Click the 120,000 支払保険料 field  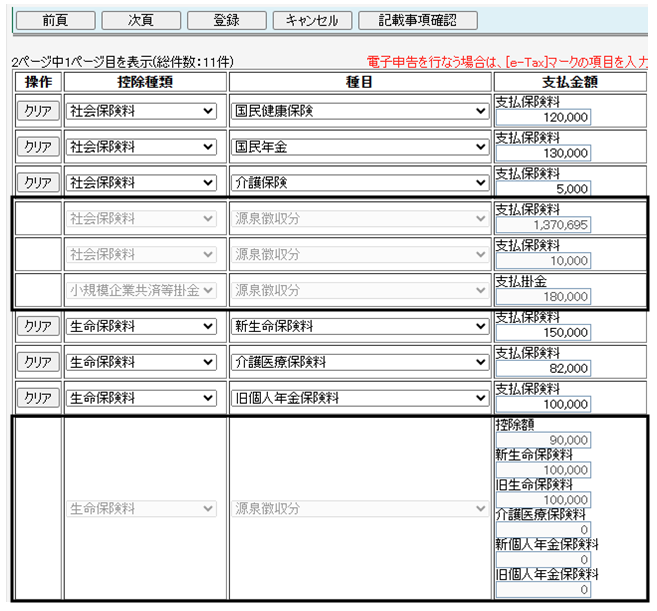coord(543,117)
